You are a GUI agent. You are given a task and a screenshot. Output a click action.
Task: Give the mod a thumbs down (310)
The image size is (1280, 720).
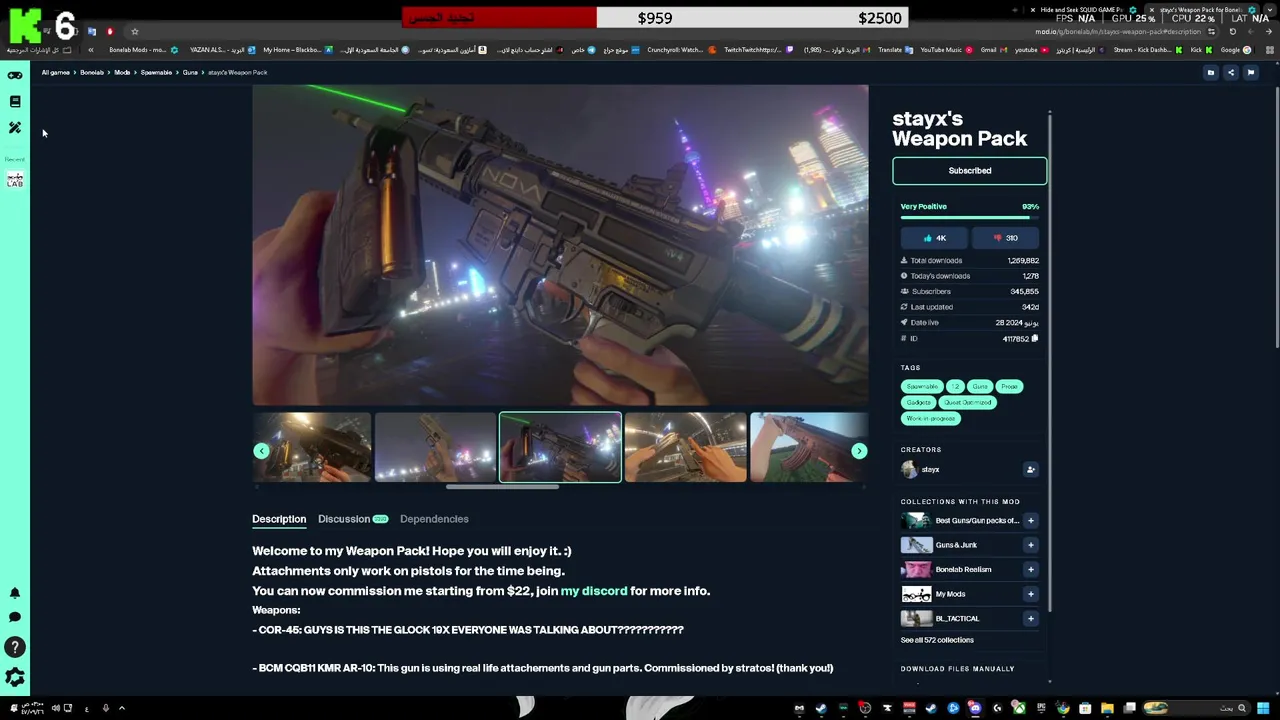click(1006, 238)
